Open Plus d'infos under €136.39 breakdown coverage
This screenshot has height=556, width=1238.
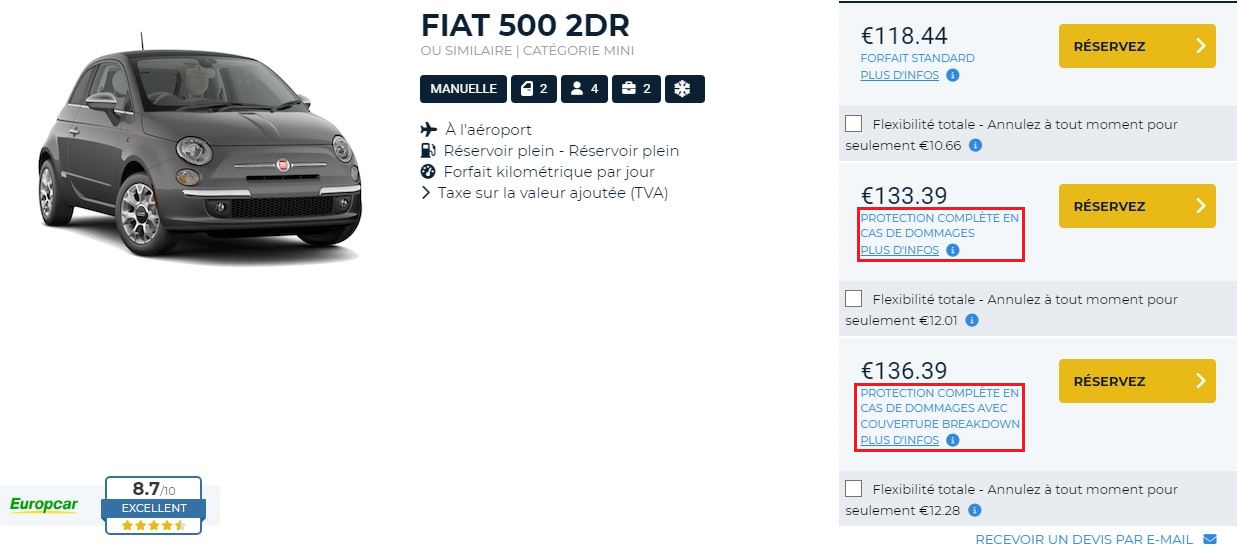coord(899,440)
